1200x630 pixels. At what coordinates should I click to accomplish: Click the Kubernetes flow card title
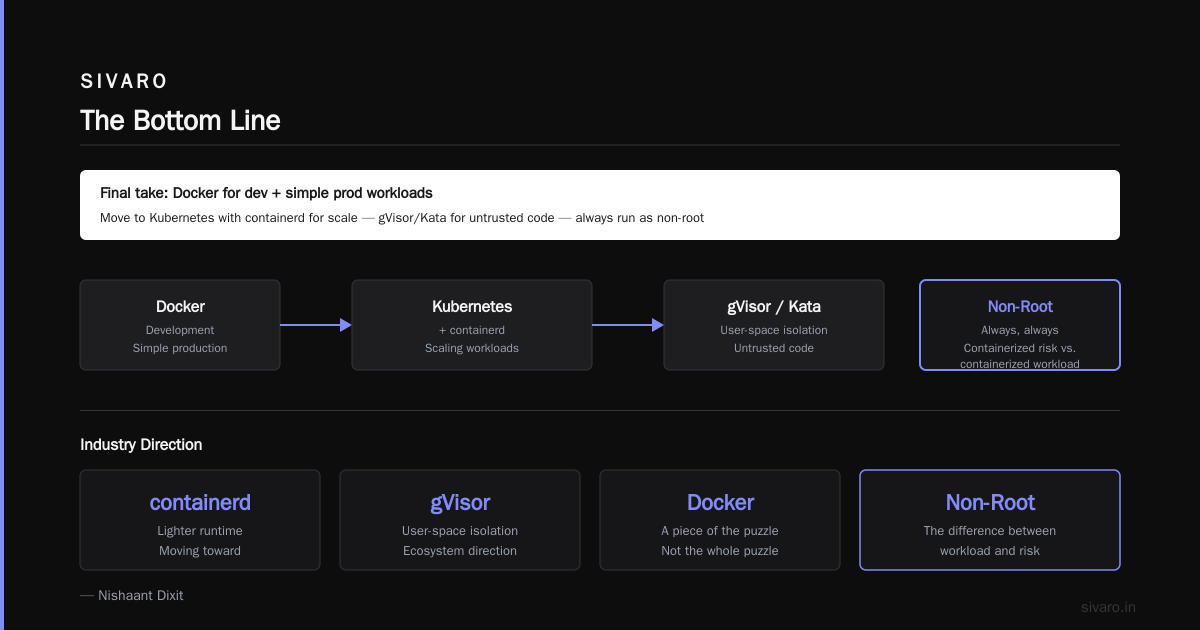click(472, 307)
